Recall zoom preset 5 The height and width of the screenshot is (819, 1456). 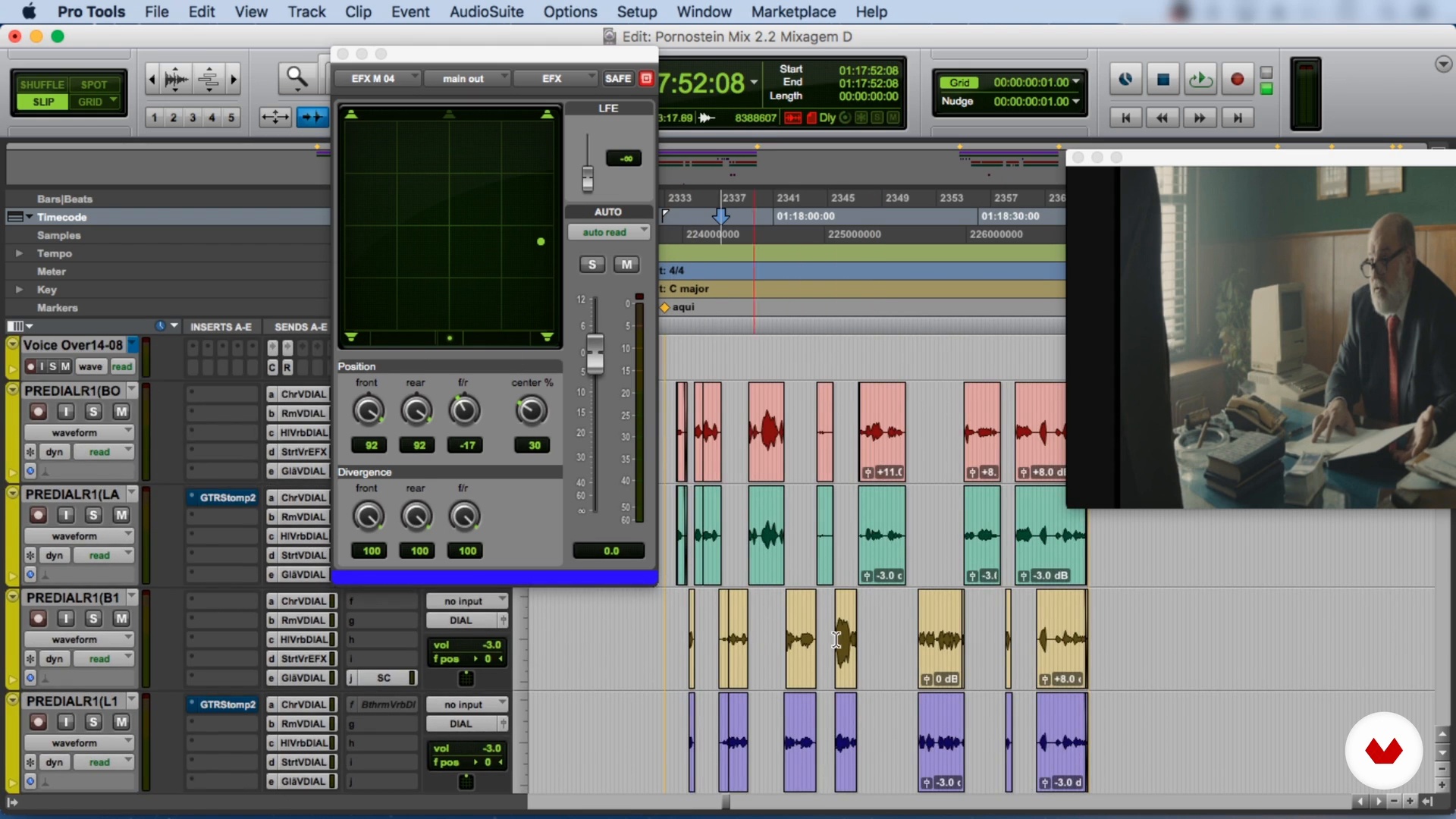pyautogui.click(x=231, y=118)
